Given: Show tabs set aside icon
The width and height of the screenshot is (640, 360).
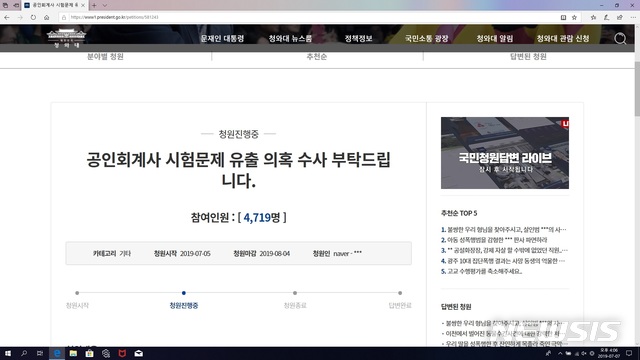Looking at the screenshot, I should point(5,5).
